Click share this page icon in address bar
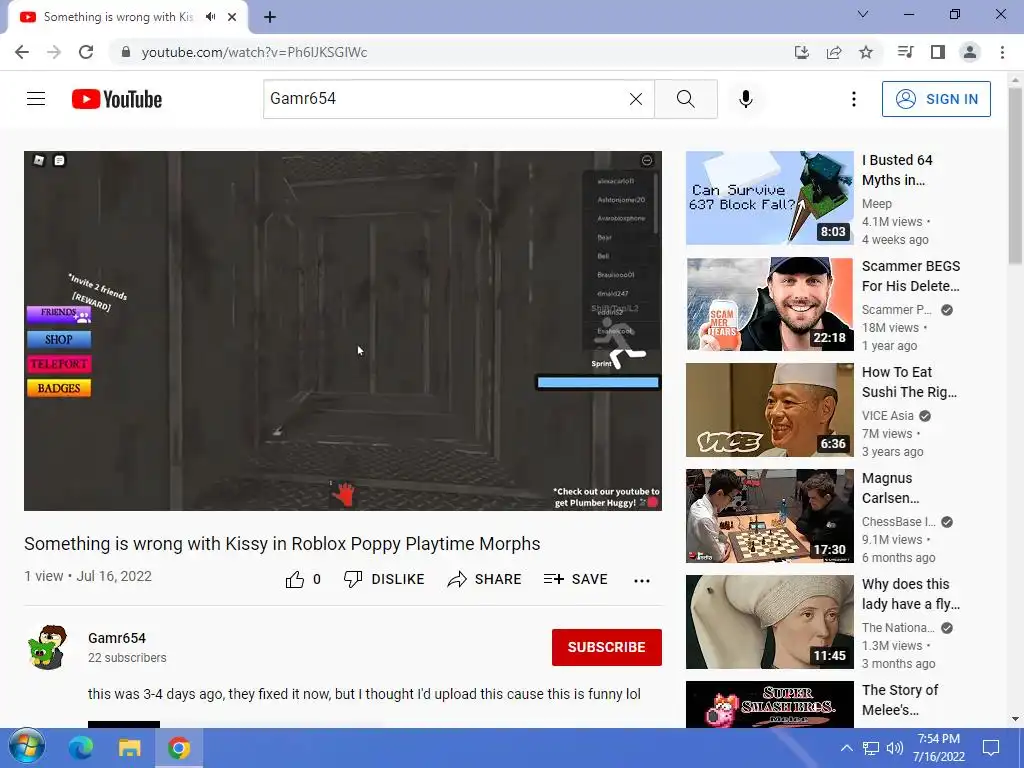1024x768 pixels. click(x=834, y=52)
